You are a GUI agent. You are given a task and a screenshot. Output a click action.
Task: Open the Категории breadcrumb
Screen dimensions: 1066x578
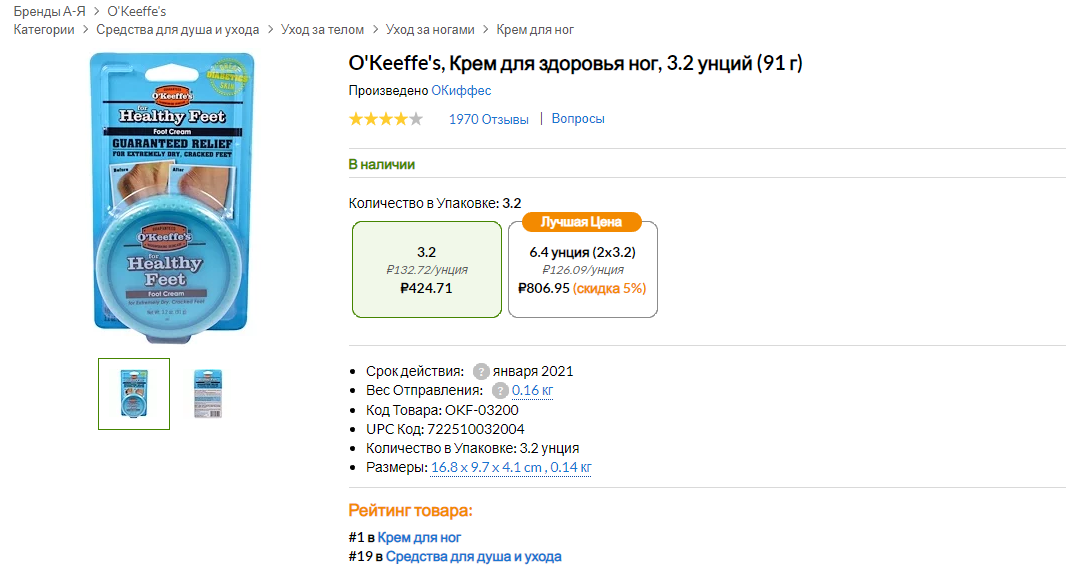44,30
